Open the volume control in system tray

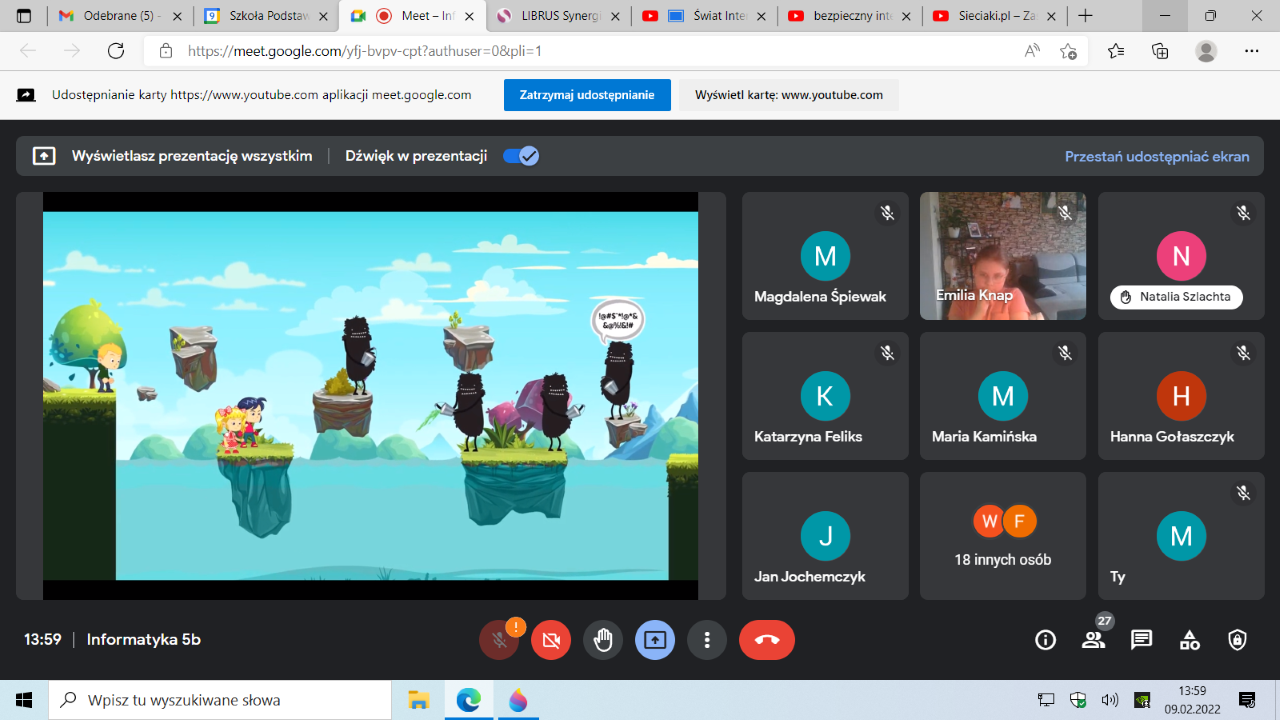pyautogui.click(x=1109, y=700)
